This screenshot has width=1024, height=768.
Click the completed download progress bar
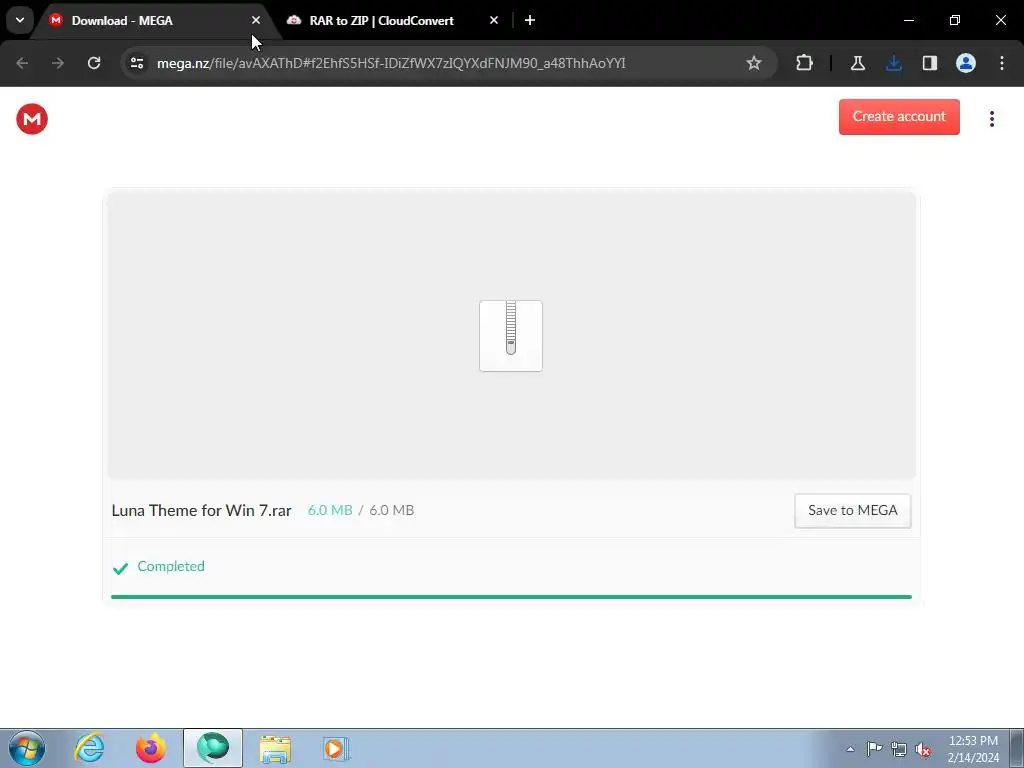tap(511, 596)
